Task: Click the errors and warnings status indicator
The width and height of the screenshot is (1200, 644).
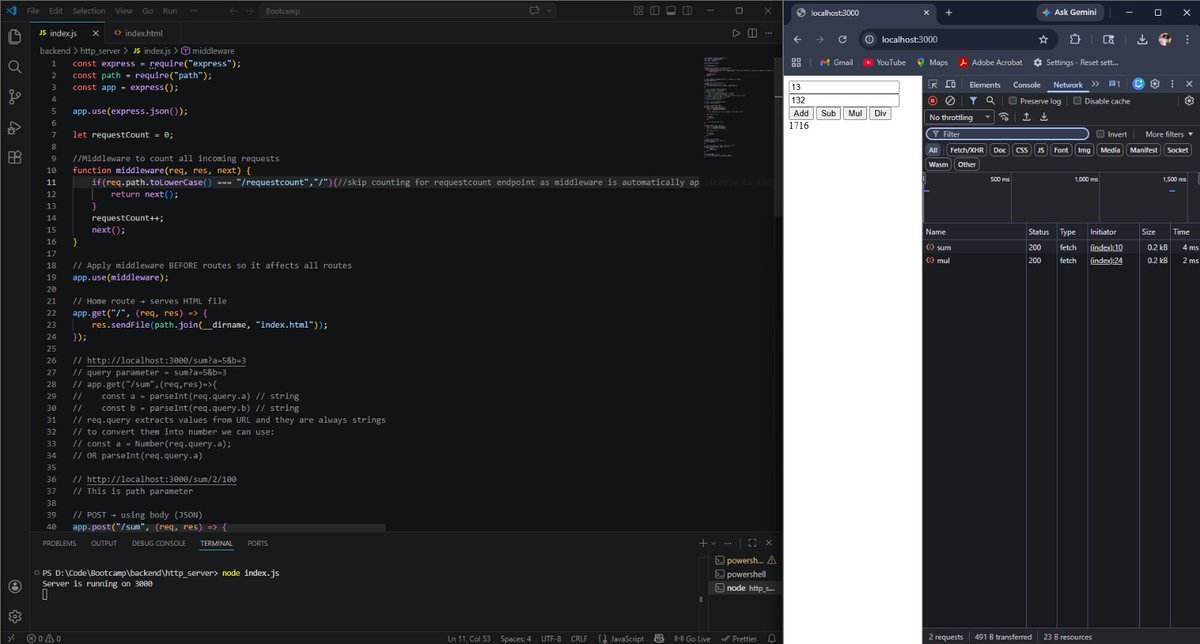Action: tap(43, 638)
